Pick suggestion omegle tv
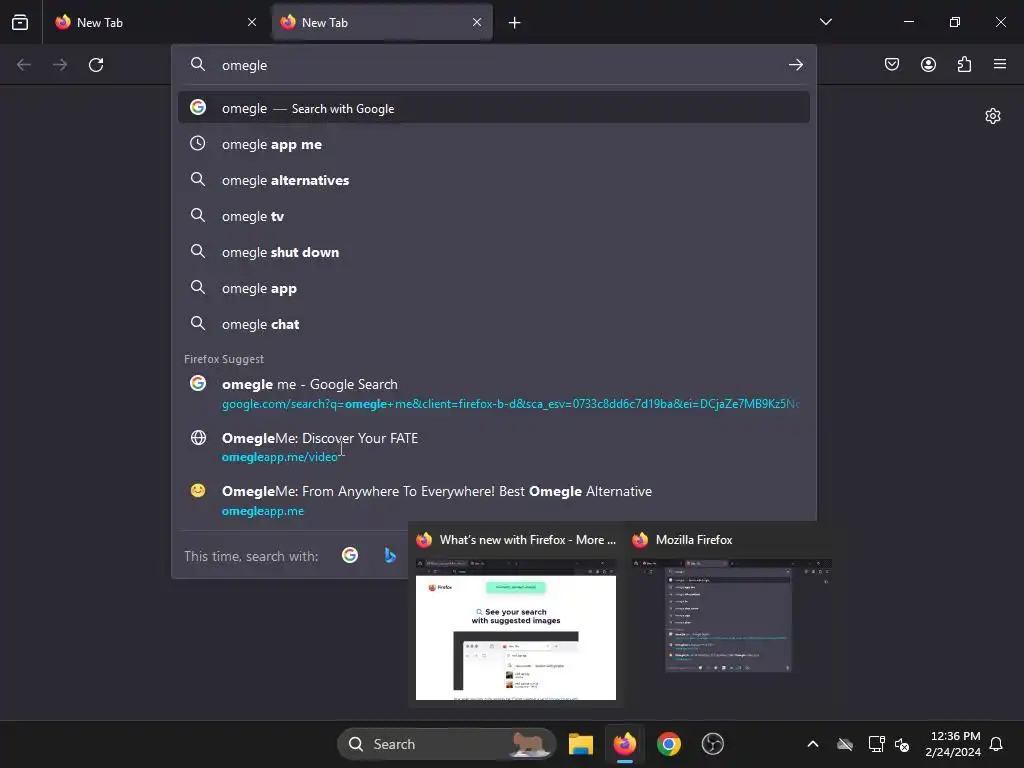The height and width of the screenshot is (768, 1024). tap(494, 216)
